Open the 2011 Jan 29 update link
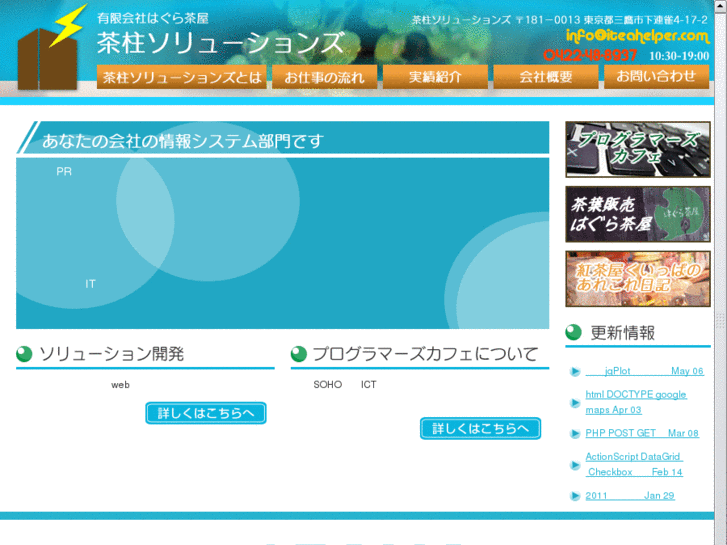 coord(630,496)
